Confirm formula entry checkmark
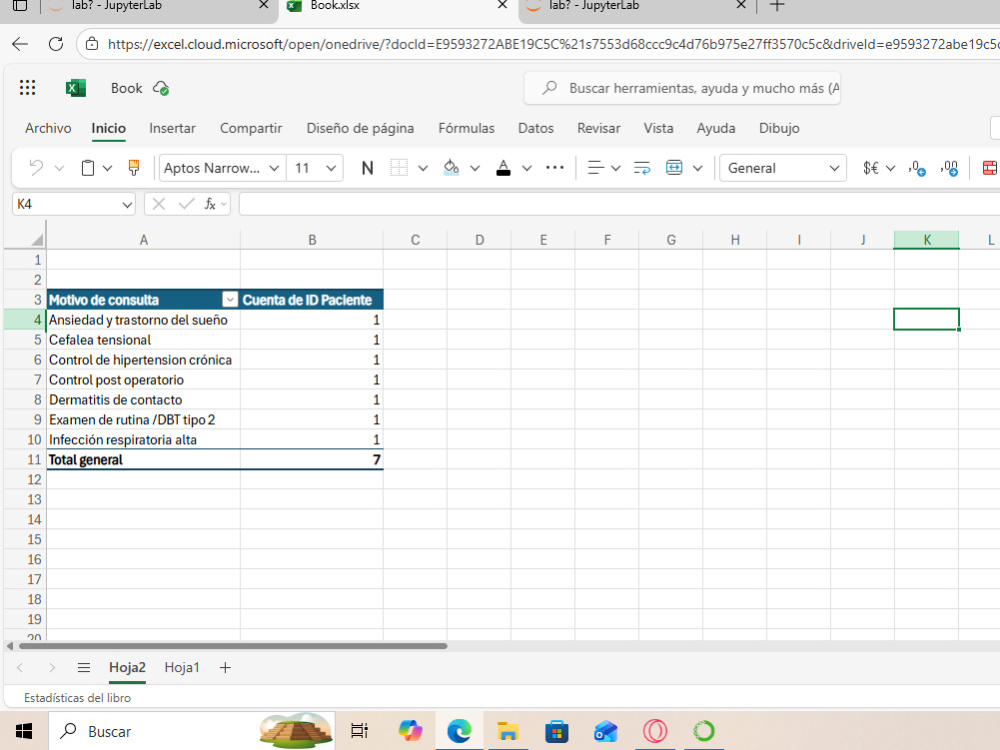Viewport: 1000px width, 750px height. pos(187,204)
